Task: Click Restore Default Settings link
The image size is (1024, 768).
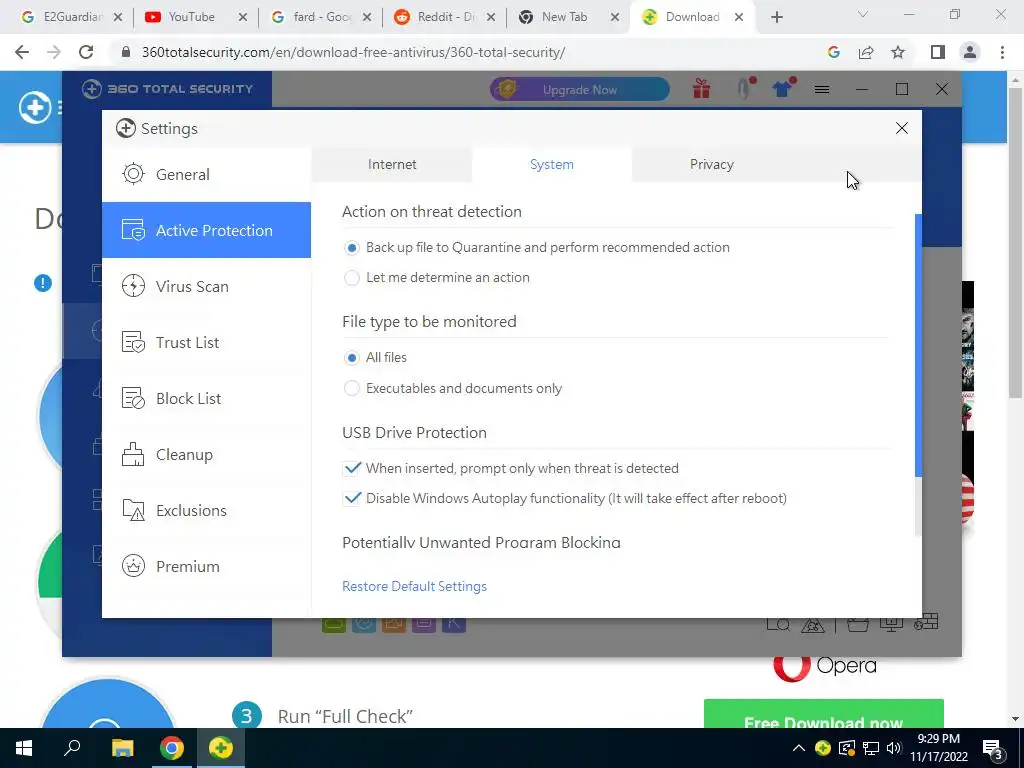Action: click(x=415, y=586)
